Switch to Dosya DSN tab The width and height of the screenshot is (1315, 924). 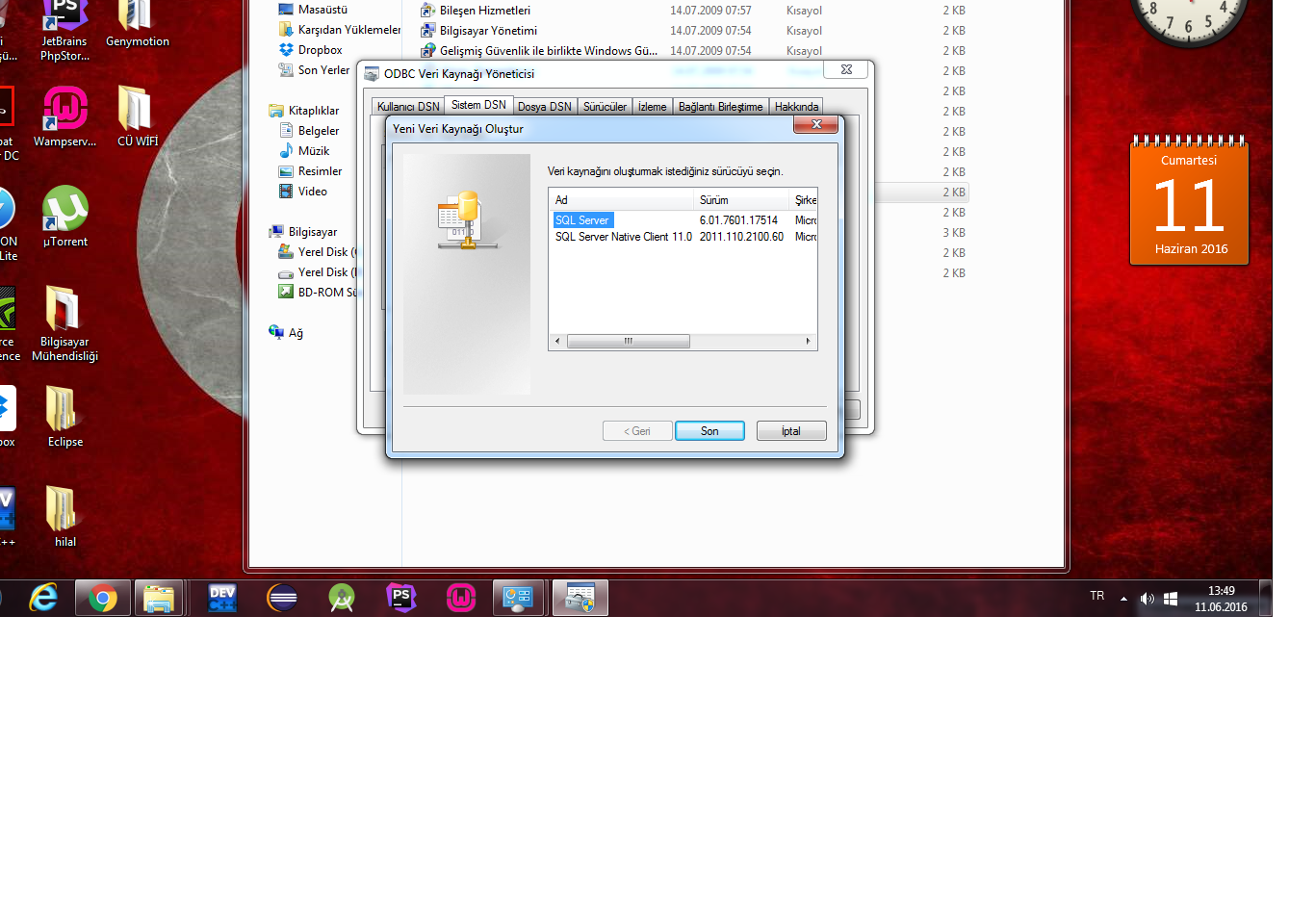pos(545,107)
